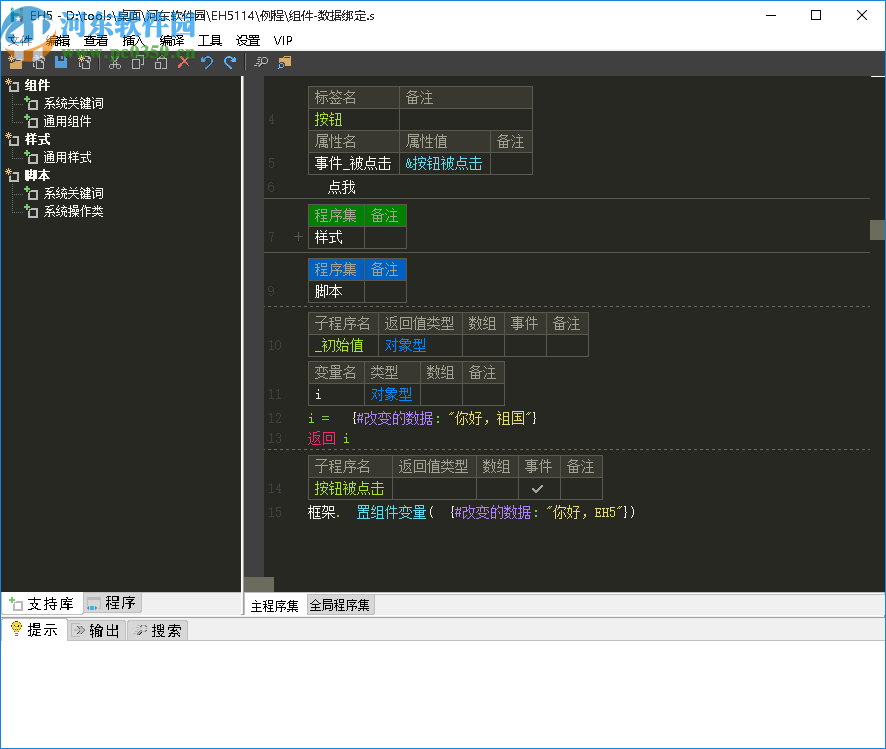
Task: Open the 编译 menu
Action: coord(171,41)
